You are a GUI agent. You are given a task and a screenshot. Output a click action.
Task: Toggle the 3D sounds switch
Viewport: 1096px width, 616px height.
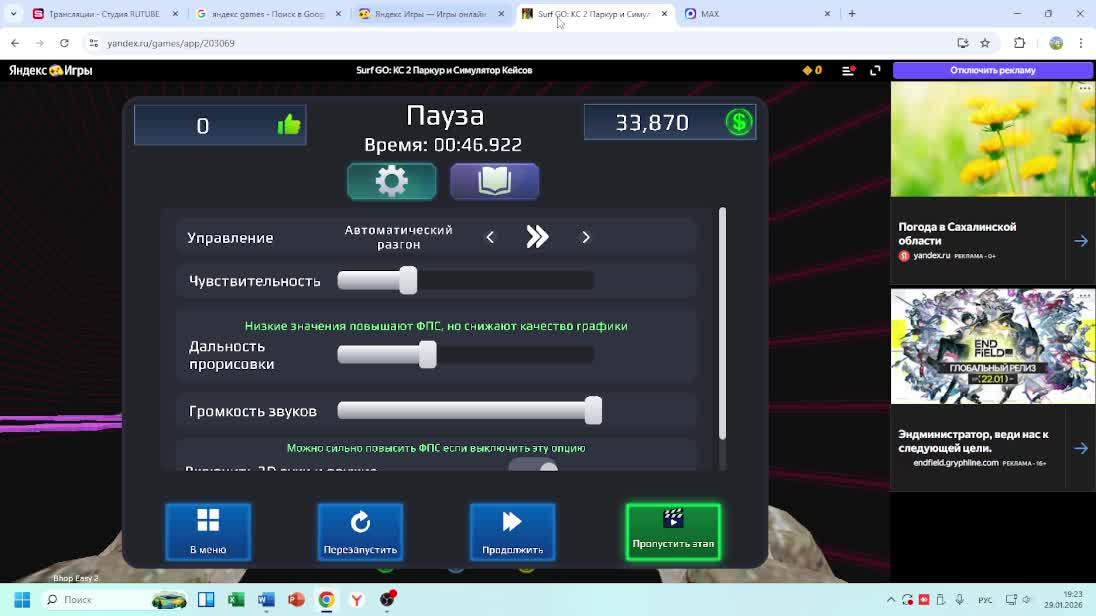click(x=533, y=466)
